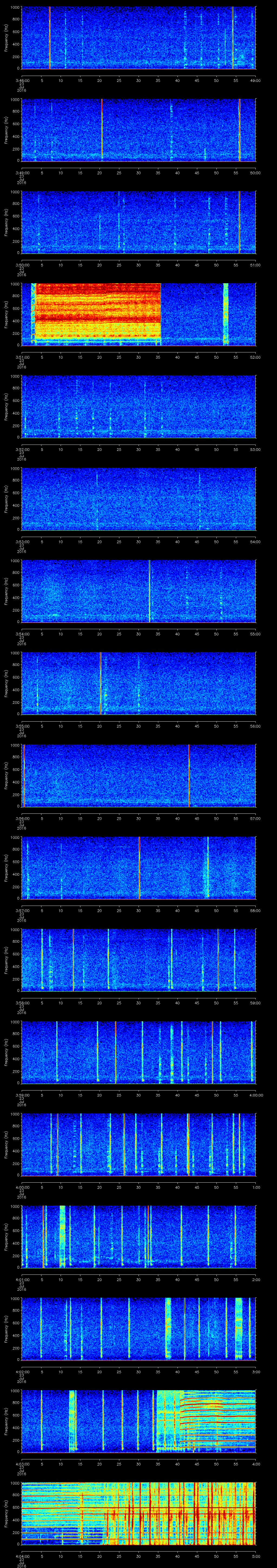Click the 3:53:00 start time label
The image size is (277, 1568).
coord(22,542)
